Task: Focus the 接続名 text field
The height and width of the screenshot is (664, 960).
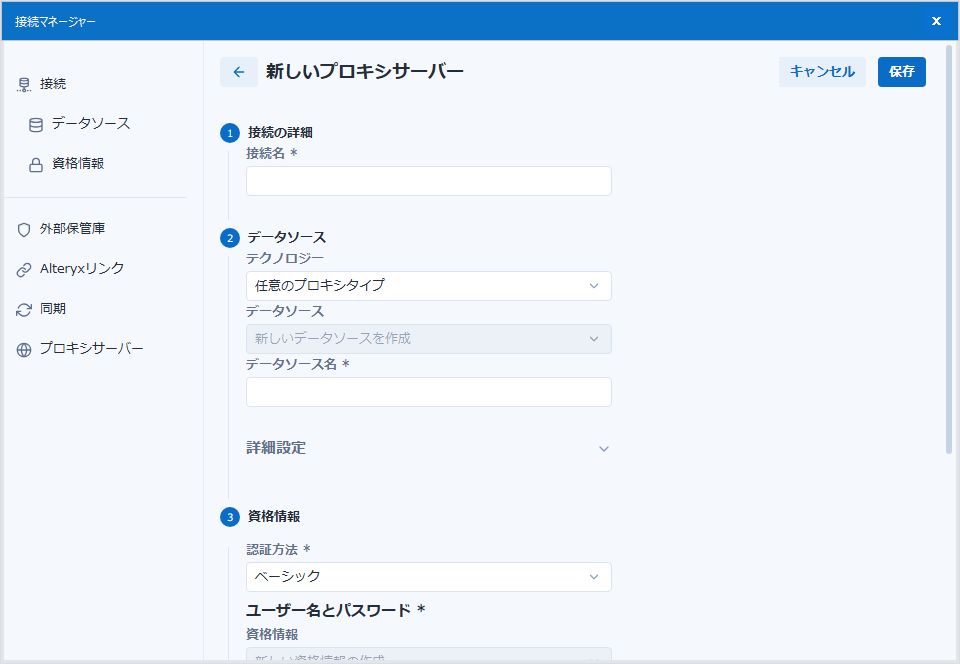Action: point(429,181)
